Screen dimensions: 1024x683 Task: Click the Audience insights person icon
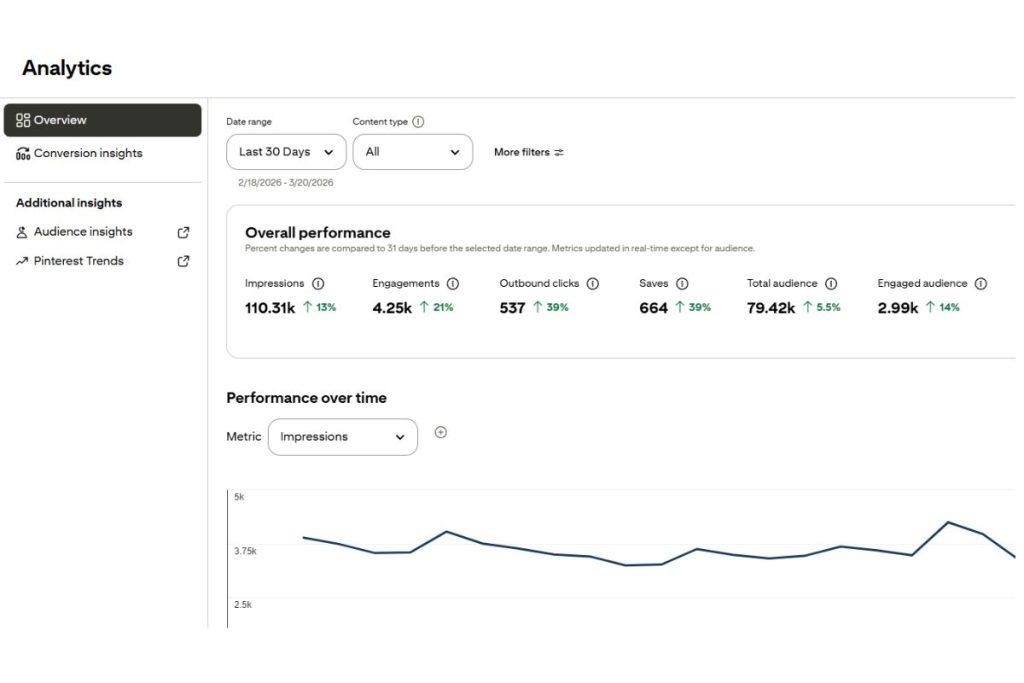(22, 231)
